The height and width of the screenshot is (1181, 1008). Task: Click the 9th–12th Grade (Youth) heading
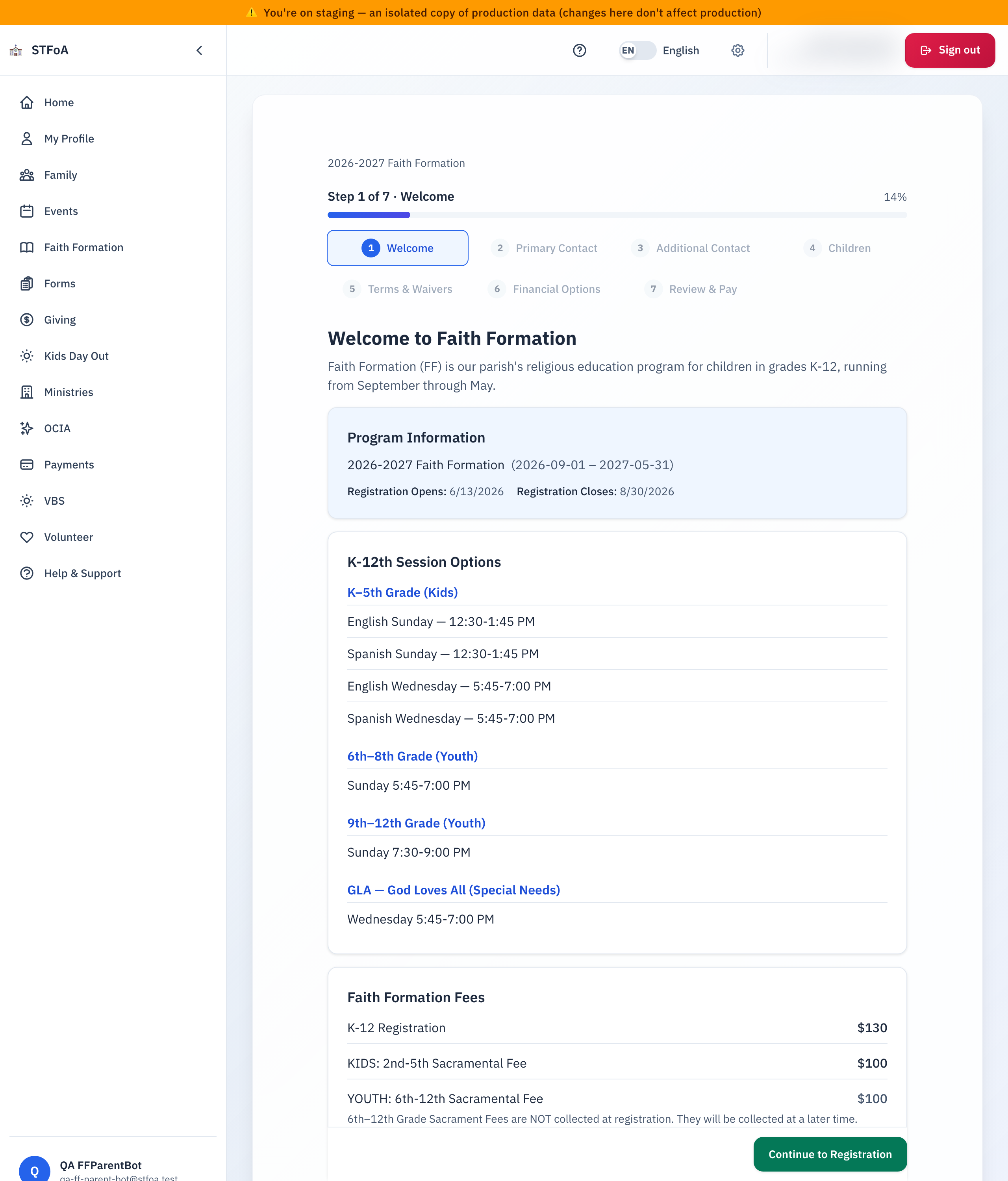coord(416,823)
